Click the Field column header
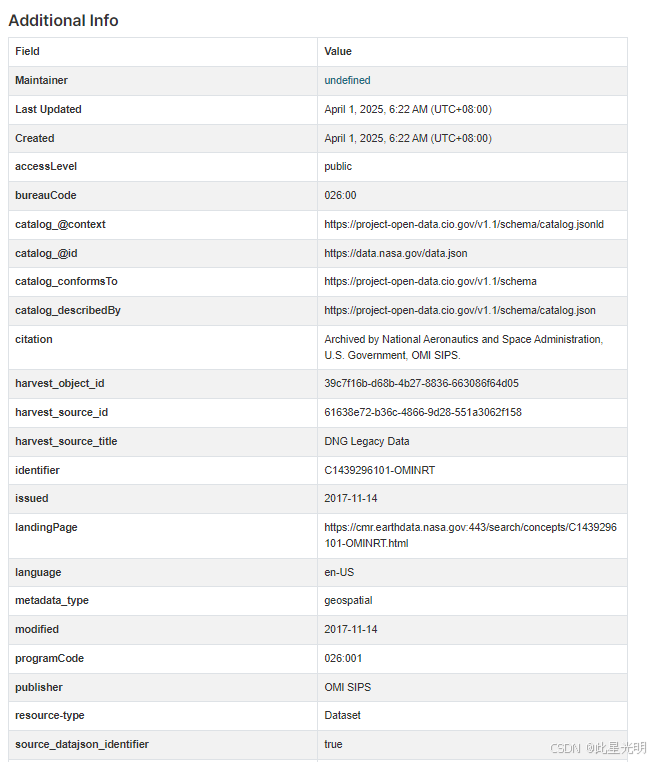The image size is (654, 762). click(27, 51)
